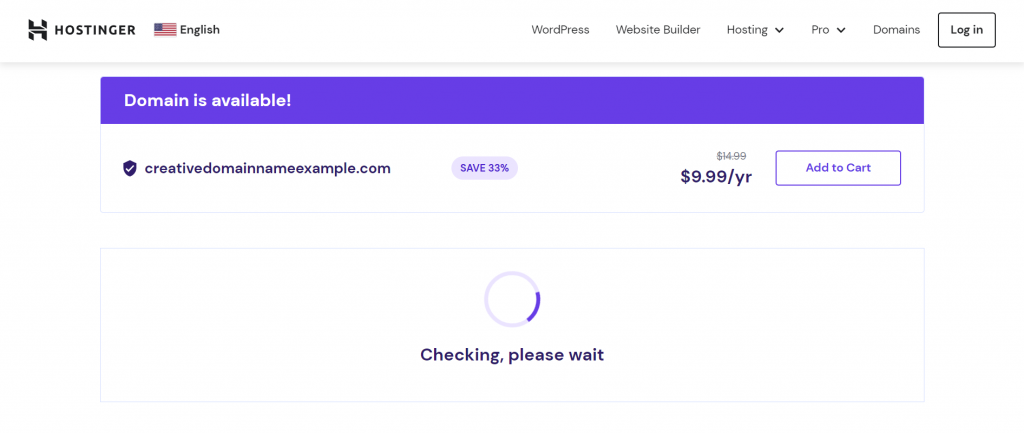Image resolution: width=1024 pixels, height=433 pixels.
Task: Click the US flag icon
Action: pos(165,30)
